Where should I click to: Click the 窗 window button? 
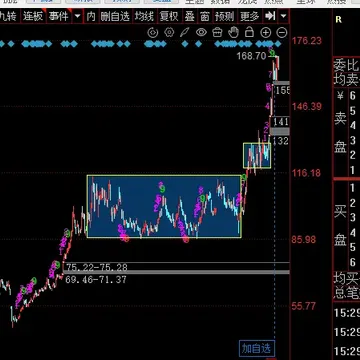point(204,16)
